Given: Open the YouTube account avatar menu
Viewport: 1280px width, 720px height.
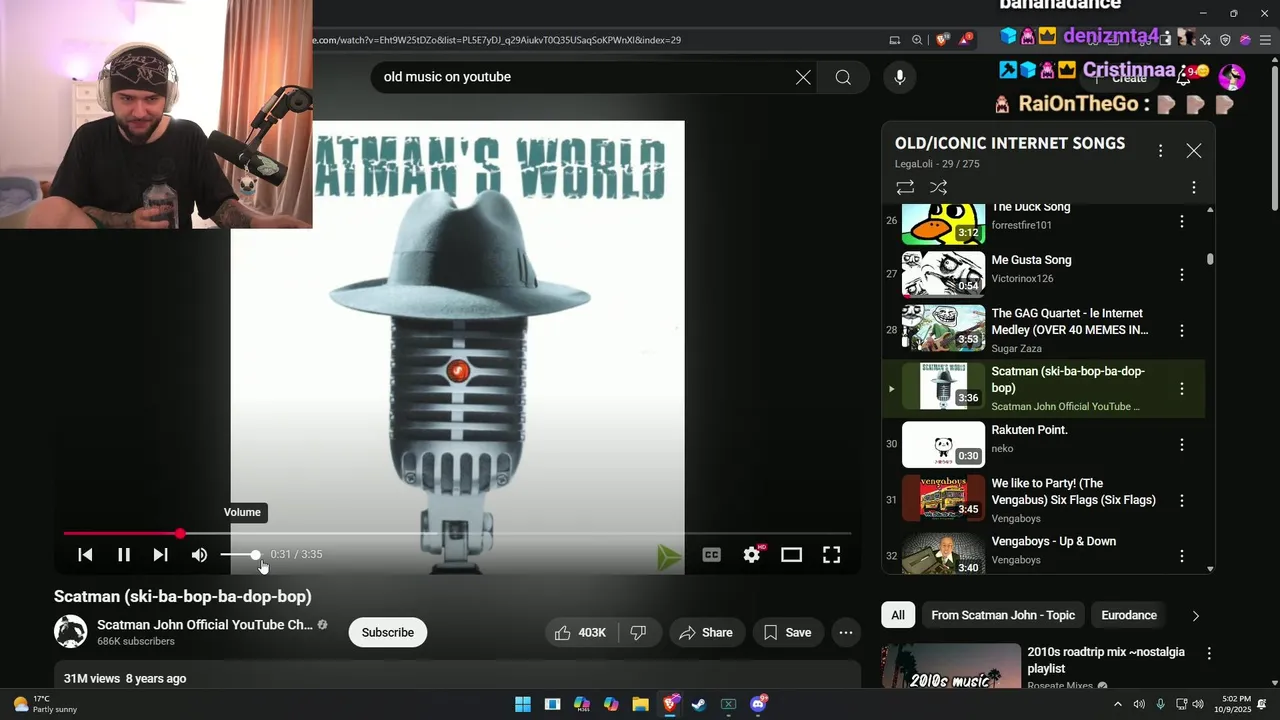Looking at the screenshot, I should click(x=1232, y=77).
